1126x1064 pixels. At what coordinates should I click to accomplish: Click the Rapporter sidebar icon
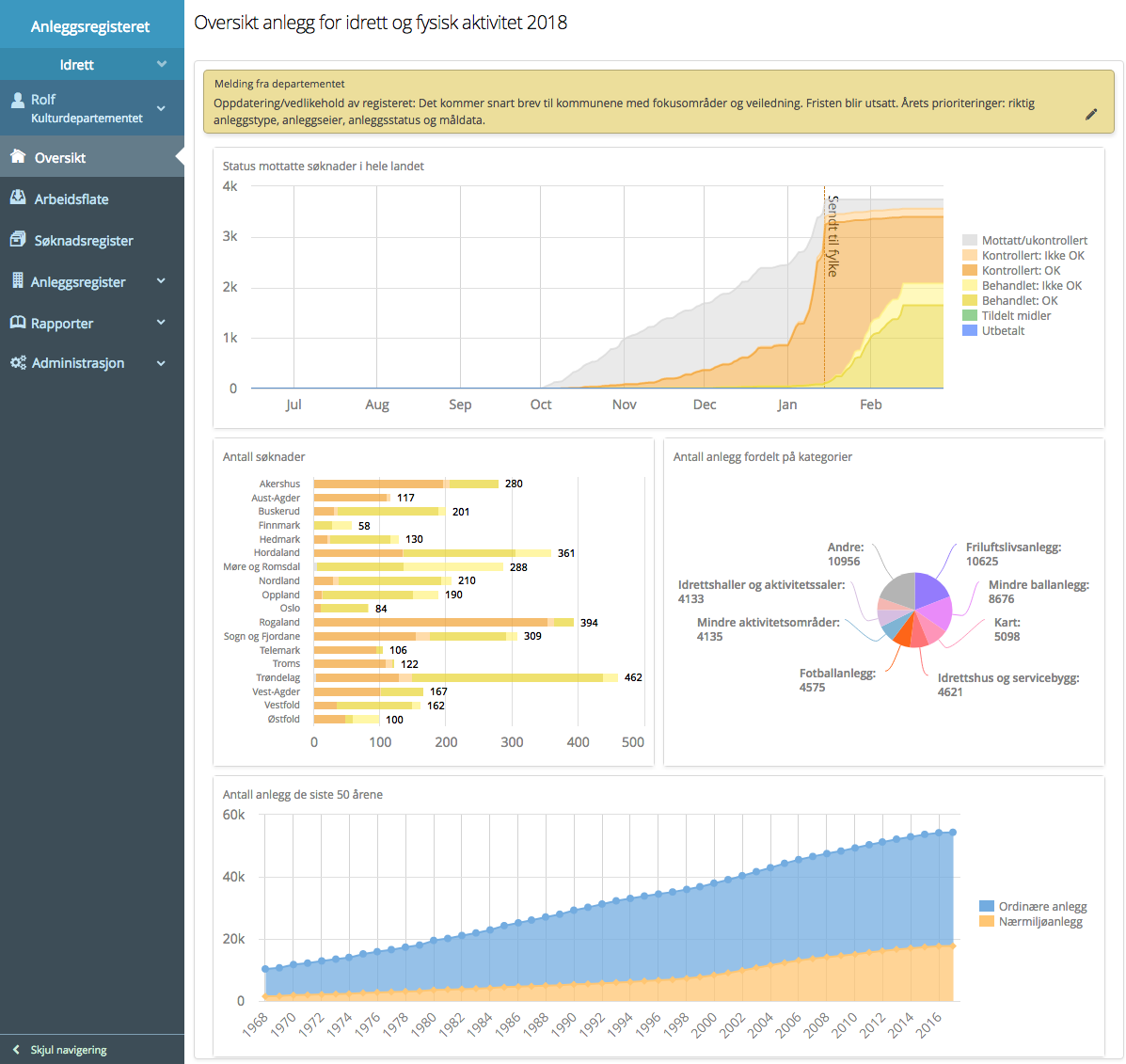pos(18,323)
